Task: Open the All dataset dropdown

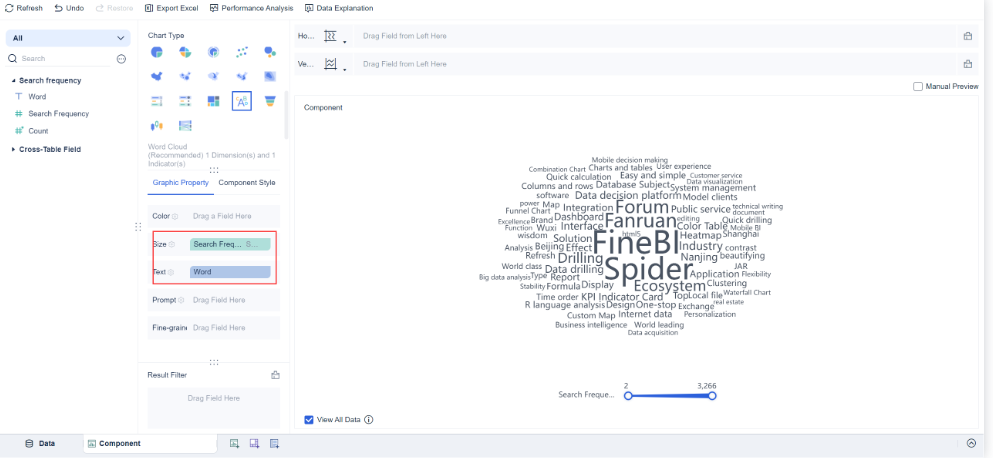Action: (67, 38)
